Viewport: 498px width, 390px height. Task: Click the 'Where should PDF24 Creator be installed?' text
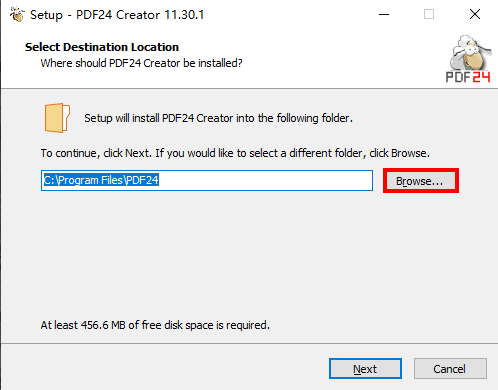141,63
